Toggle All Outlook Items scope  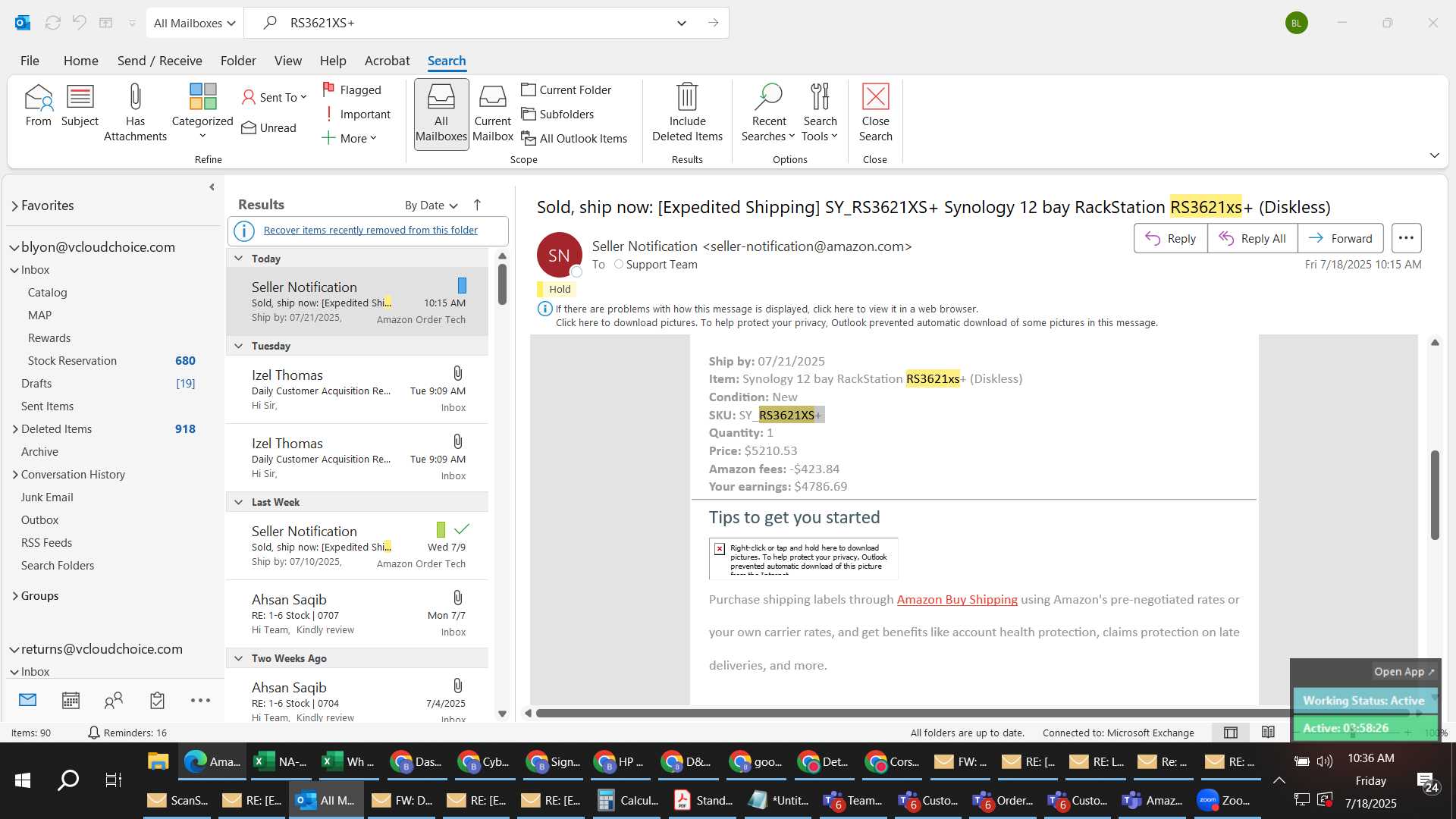(x=574, y=138)
